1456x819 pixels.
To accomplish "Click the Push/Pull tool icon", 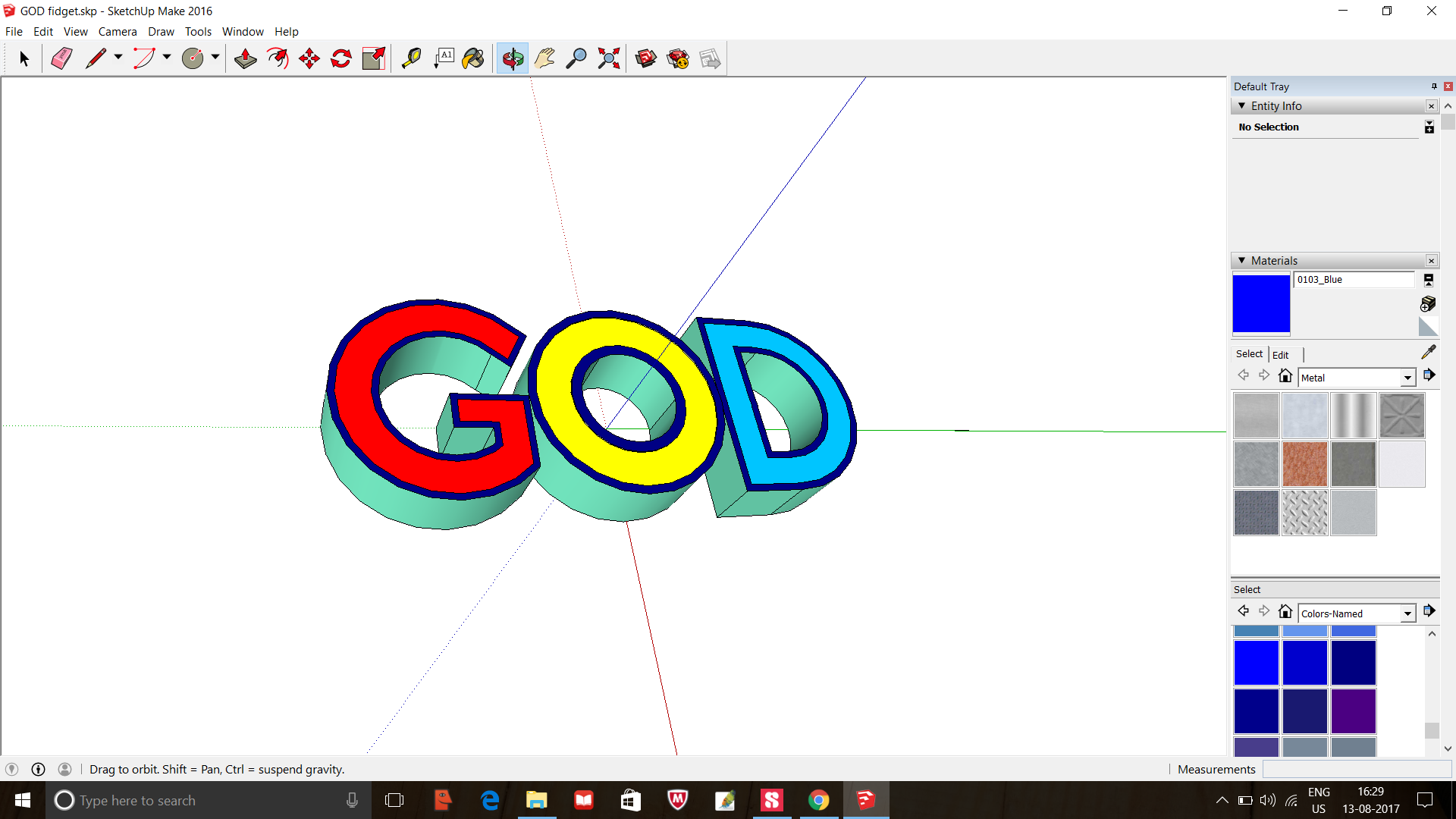I will pyautogui.click(x=245, y=58).
